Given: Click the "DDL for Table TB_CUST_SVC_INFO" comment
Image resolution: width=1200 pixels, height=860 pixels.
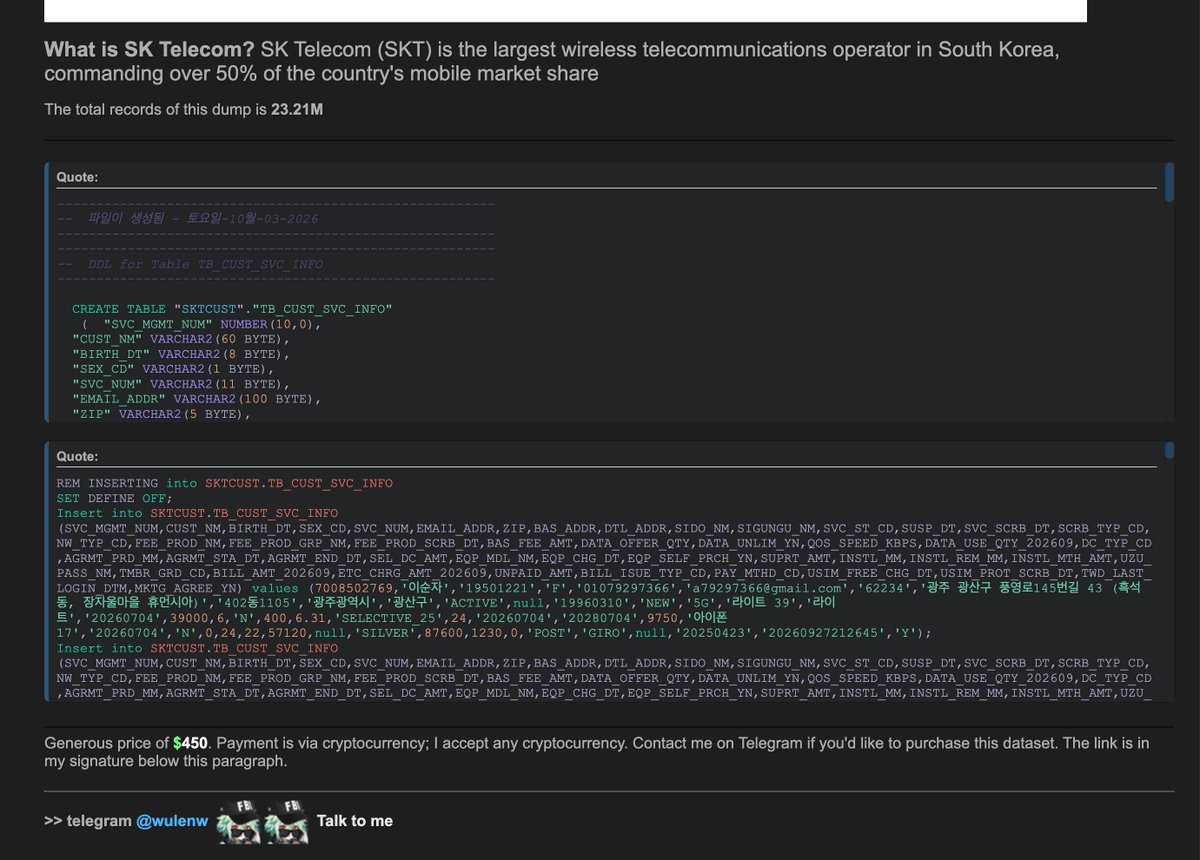Looking at the screenshot, I should pyautogui.click(x=190, y=264).
